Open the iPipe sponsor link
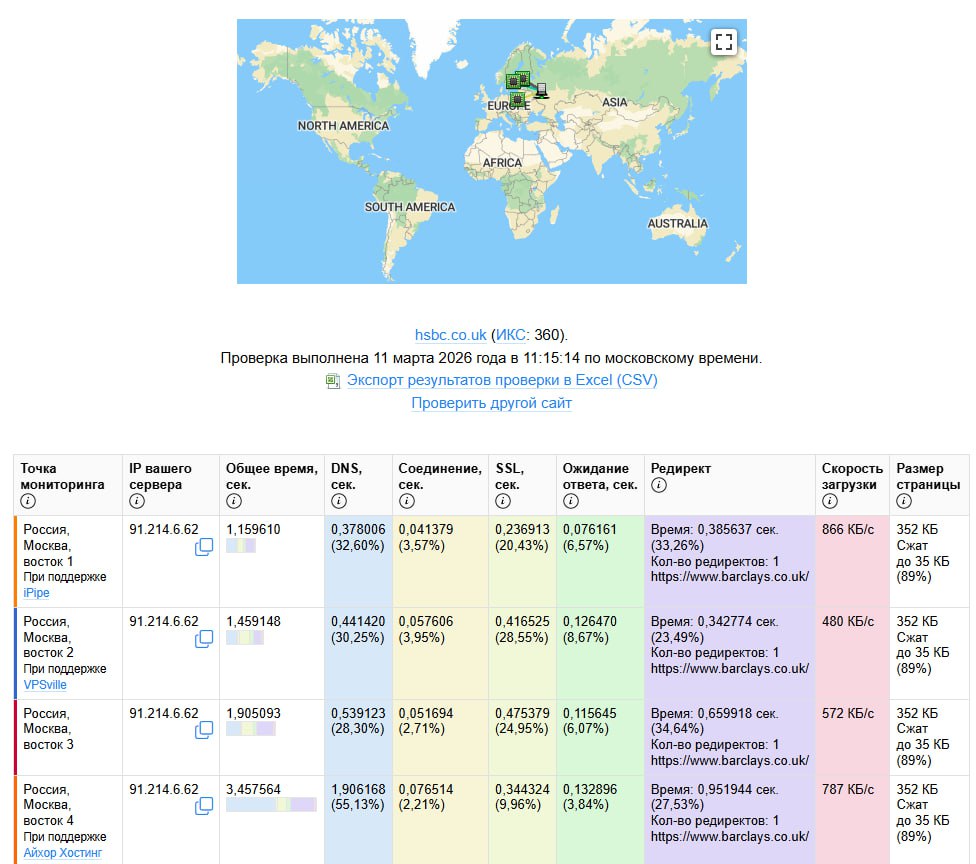 coord(36,593)
